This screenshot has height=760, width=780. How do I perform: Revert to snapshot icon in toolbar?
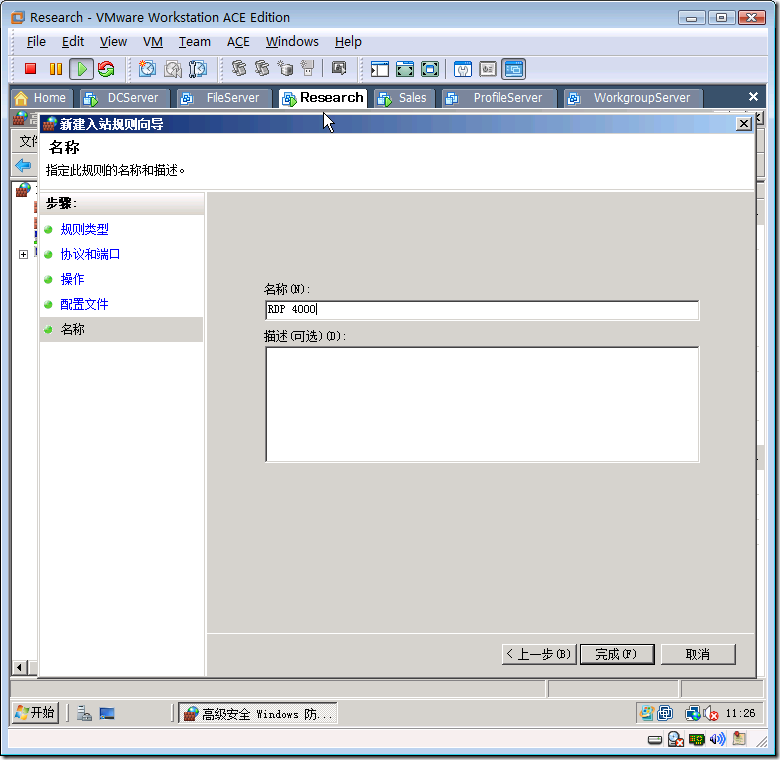click(173, 69)
